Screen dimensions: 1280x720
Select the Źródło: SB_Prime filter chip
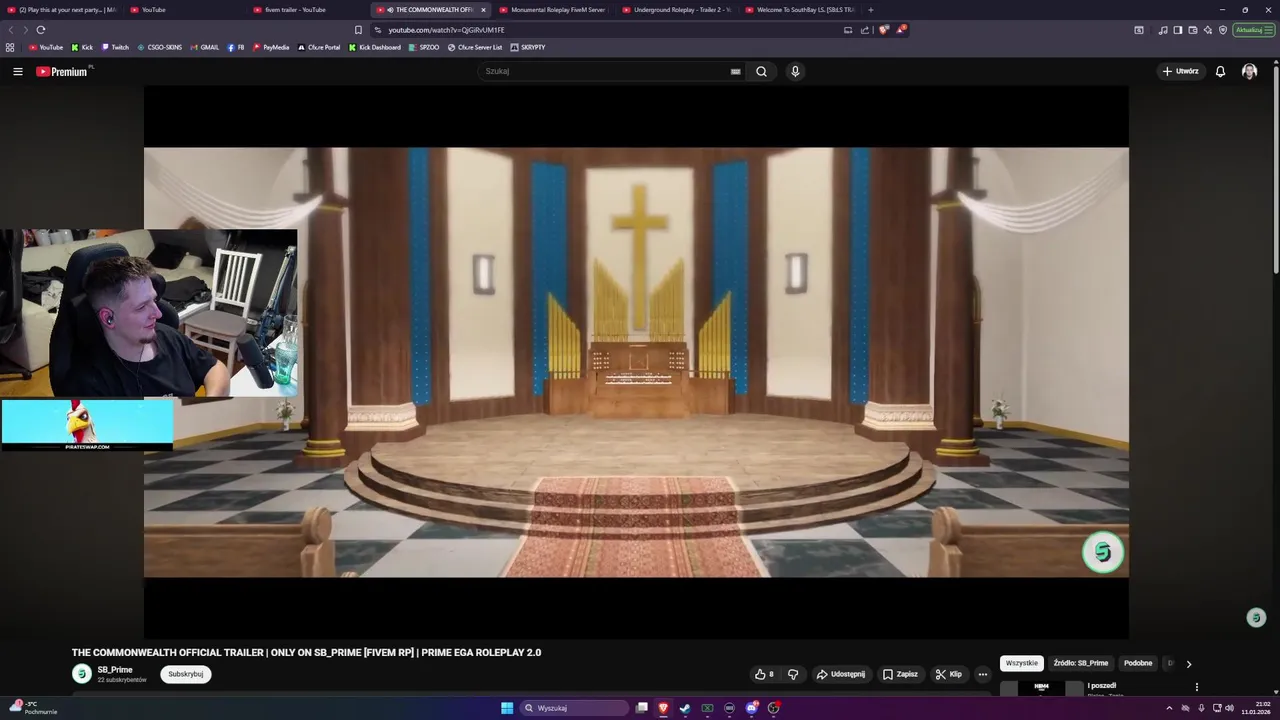point(1081,663)
